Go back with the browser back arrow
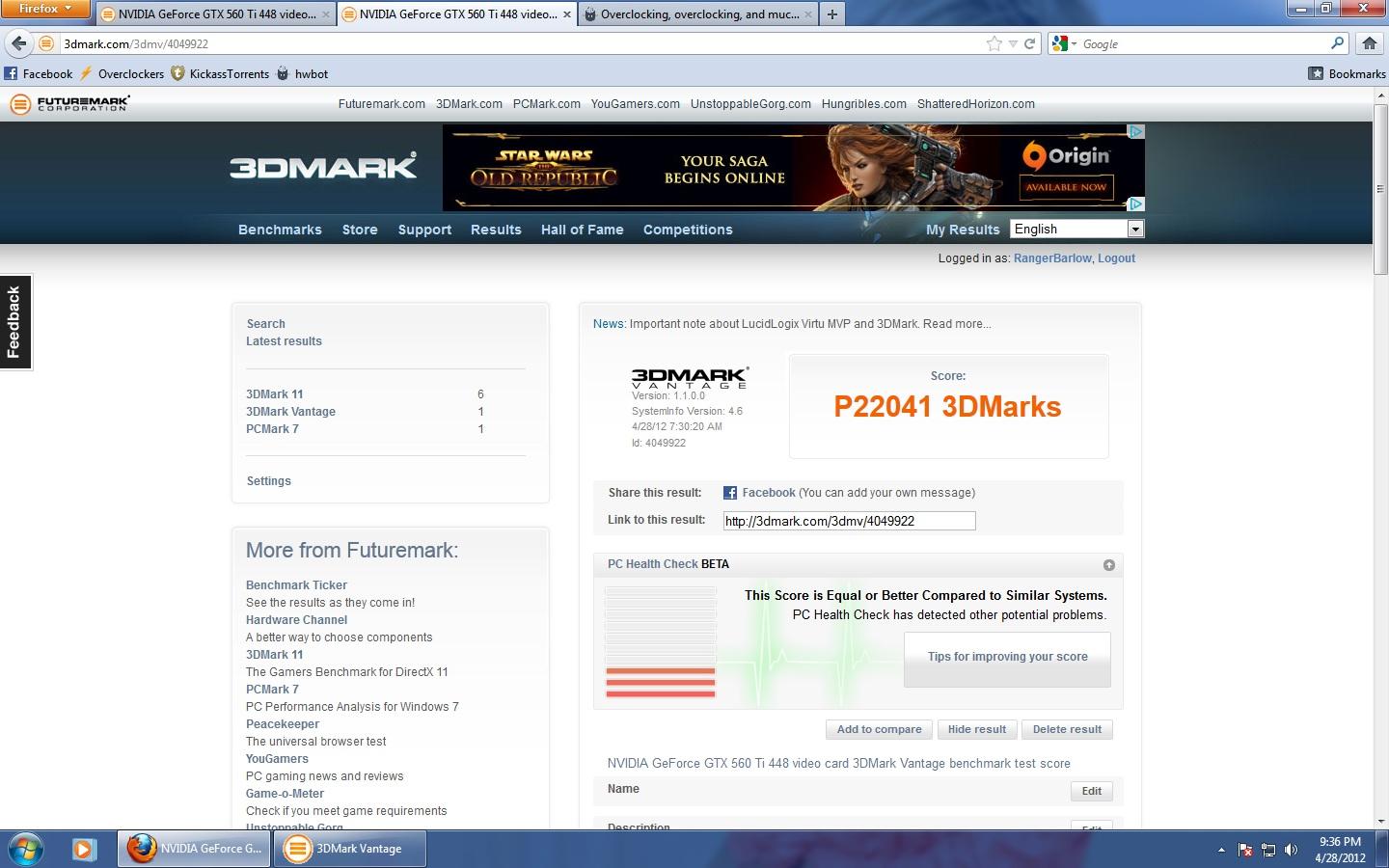 click(18, 43)
